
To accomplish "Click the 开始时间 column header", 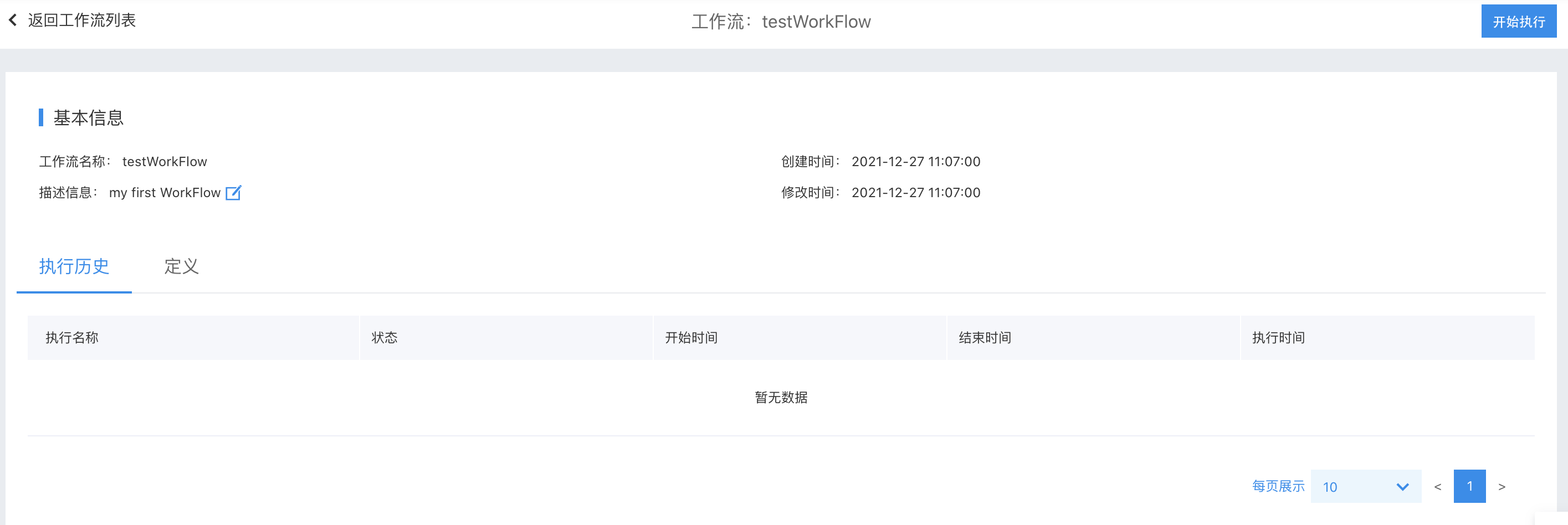I will 691,338.
